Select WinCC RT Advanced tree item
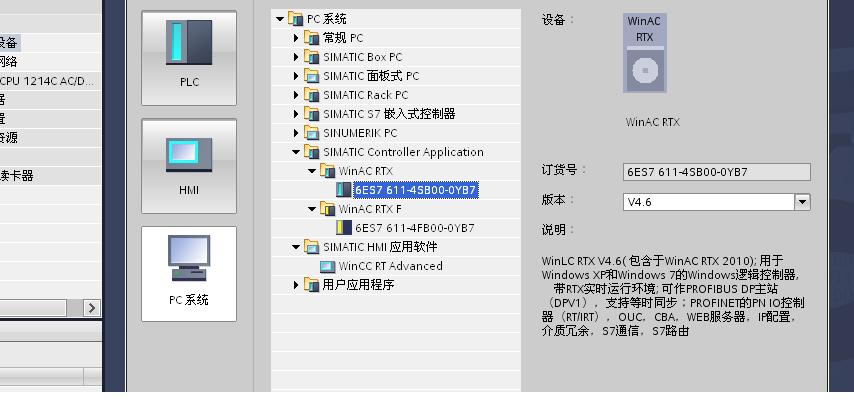 [391, 266]
